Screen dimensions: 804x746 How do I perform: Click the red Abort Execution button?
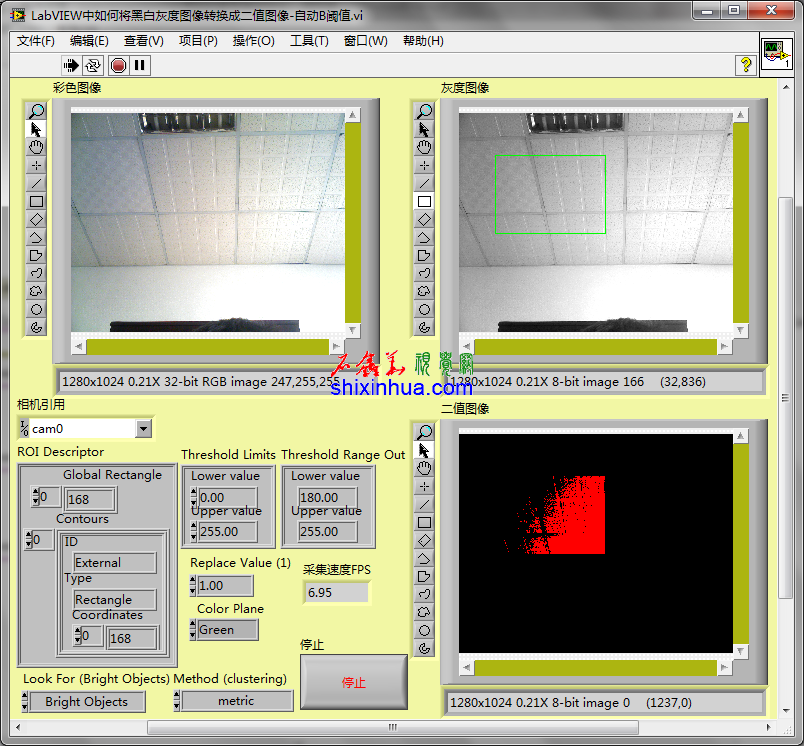(118, 65)
